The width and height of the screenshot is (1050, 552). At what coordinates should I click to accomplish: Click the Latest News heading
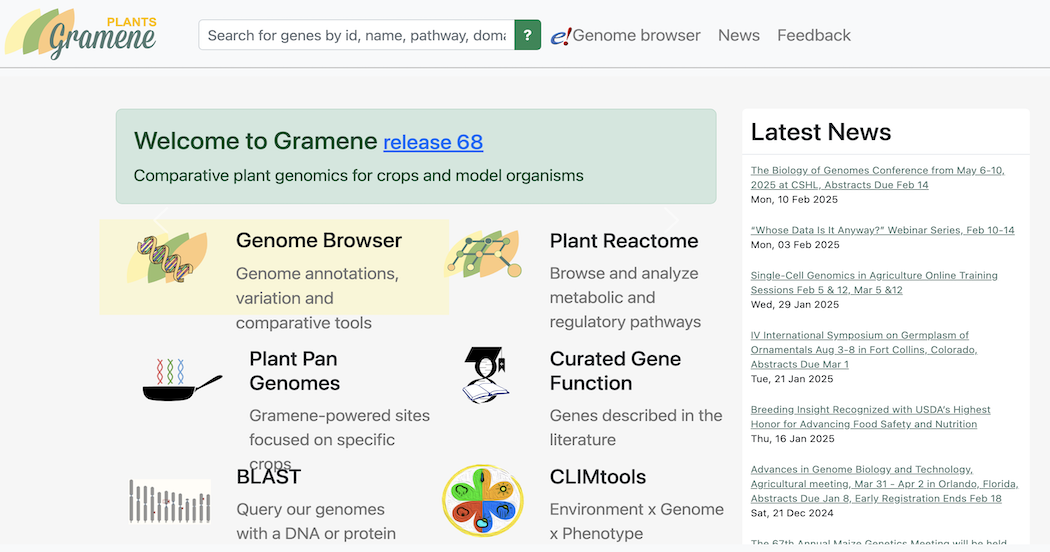pos(821,132)
